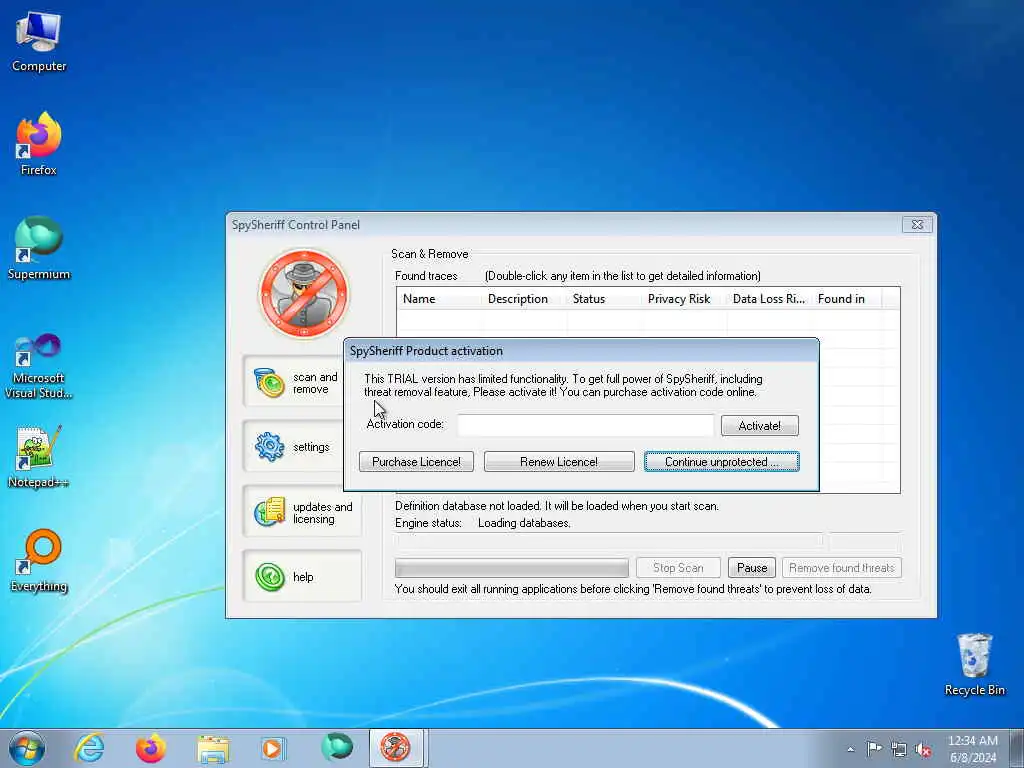Click the scan progress bar

(x=511, y=568)
